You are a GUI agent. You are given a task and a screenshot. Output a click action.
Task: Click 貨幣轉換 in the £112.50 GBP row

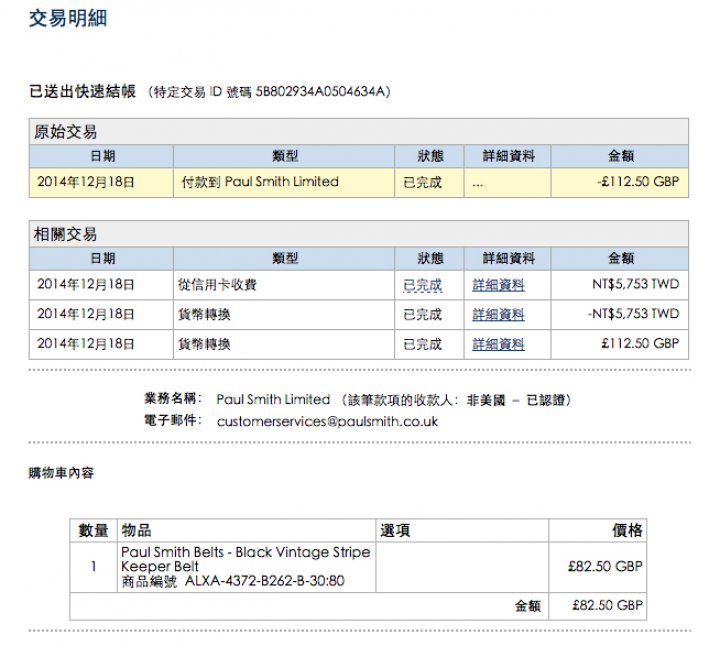pos(204,344)
